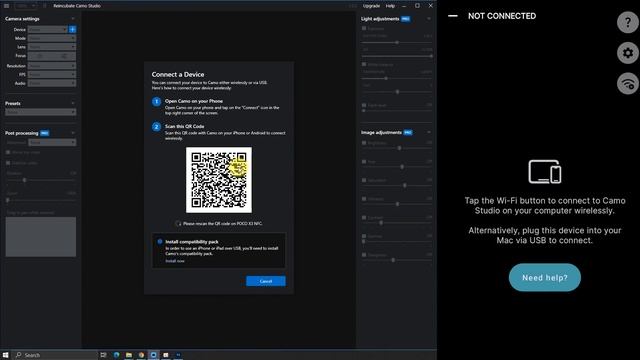Viewport: 640px width, 360px height.
Task: Click the Windows taskbar Search box
Action: tap(56, 355)
